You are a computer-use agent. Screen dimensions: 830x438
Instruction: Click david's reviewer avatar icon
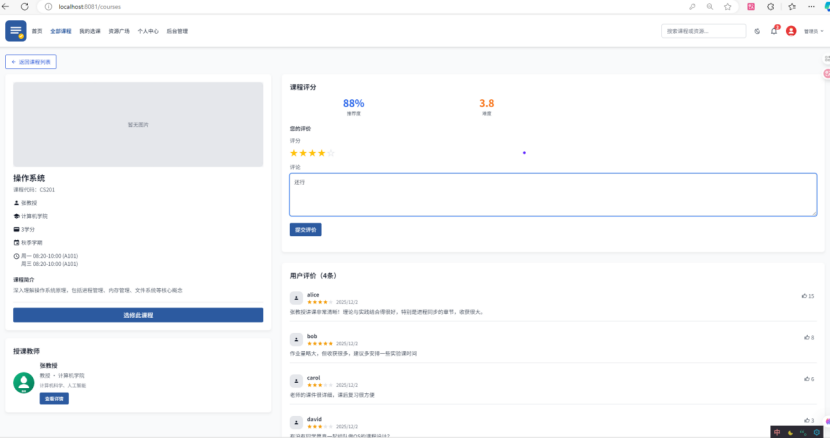[296, 422]
